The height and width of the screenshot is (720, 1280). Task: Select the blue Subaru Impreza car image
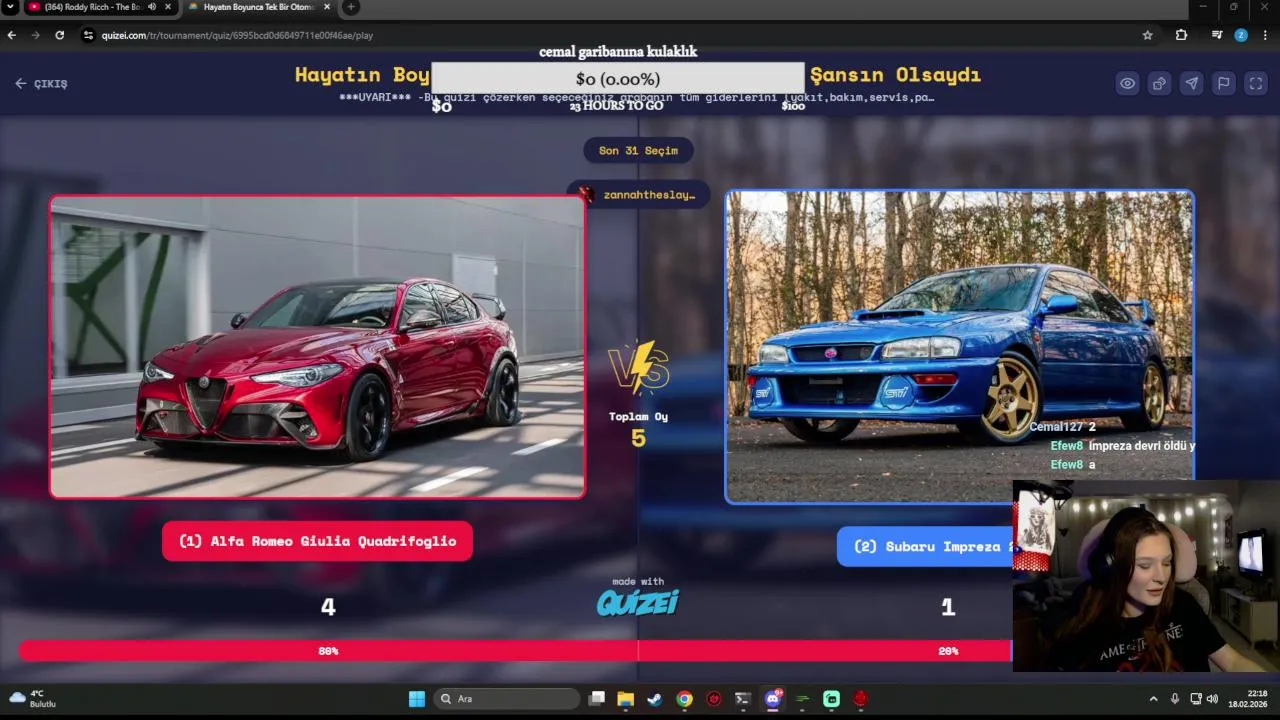(959, 346)
